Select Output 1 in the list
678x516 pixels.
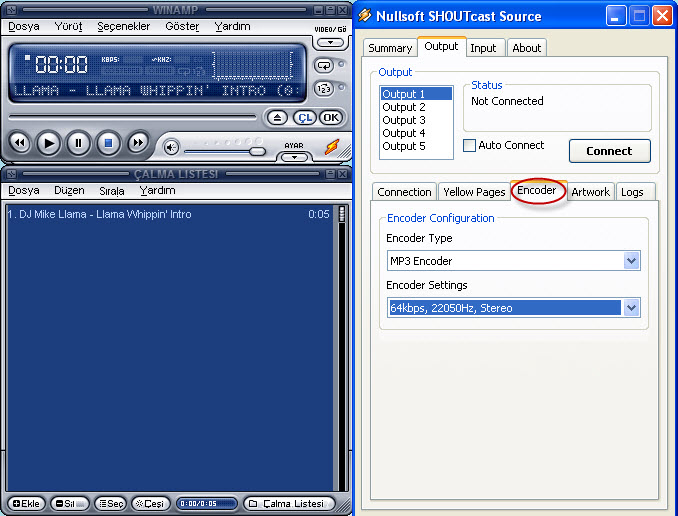(x=416, y=94)
